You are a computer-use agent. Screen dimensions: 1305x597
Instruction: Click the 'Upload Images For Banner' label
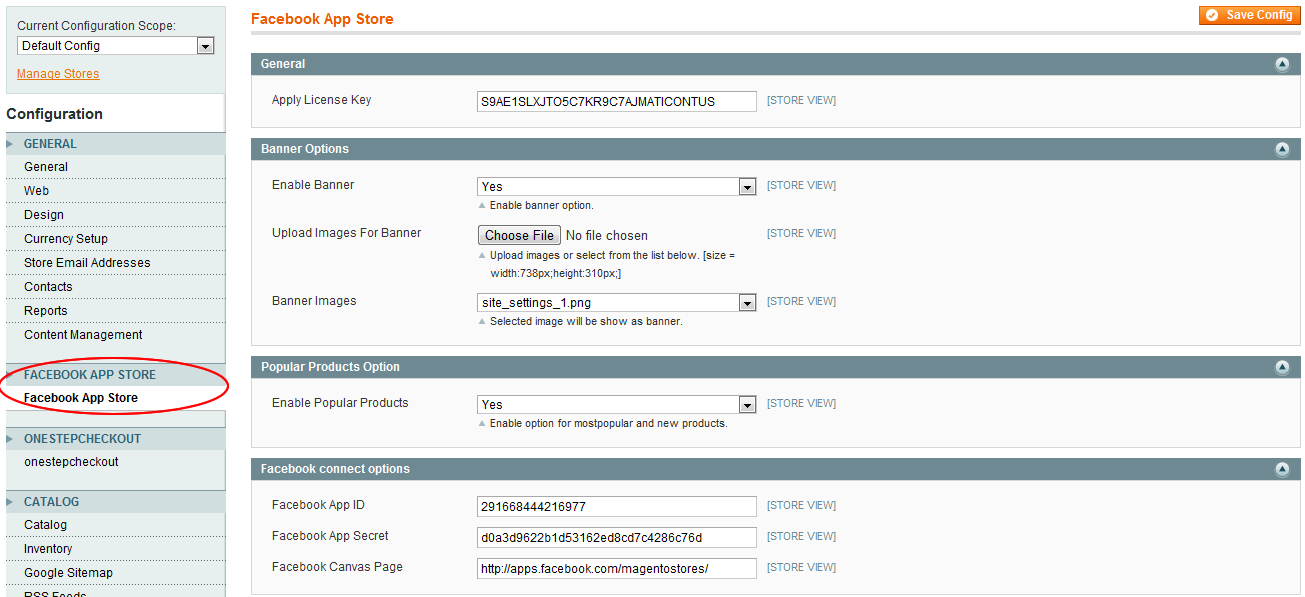click(x=347, y=233)
